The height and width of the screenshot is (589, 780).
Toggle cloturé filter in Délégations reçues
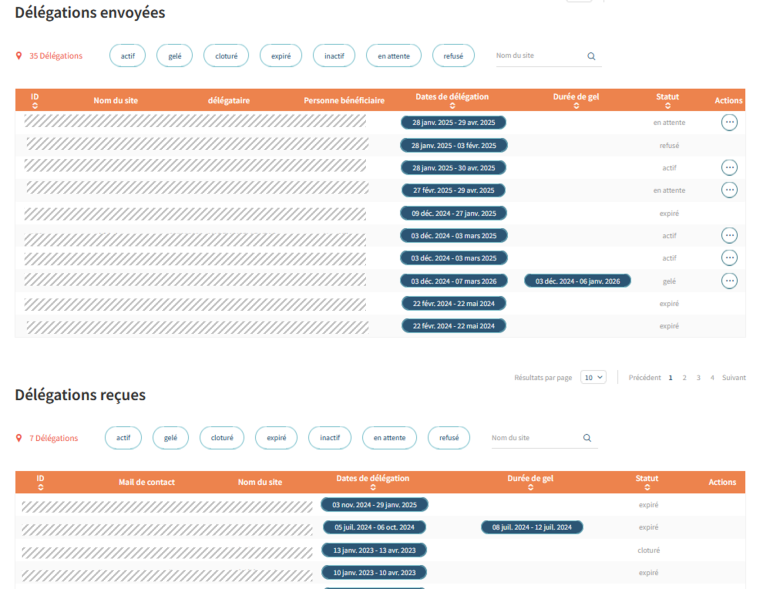tap(222, 438)
